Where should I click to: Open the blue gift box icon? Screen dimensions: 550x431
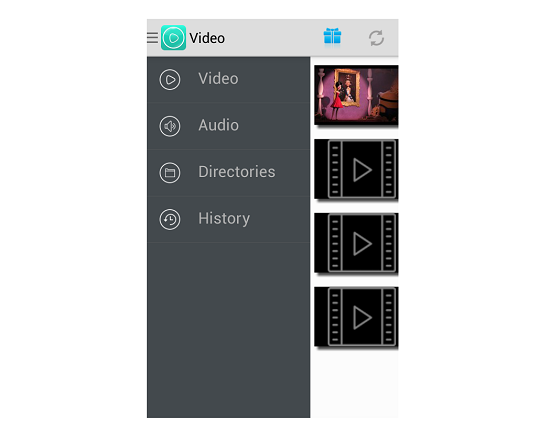[332, 37]
